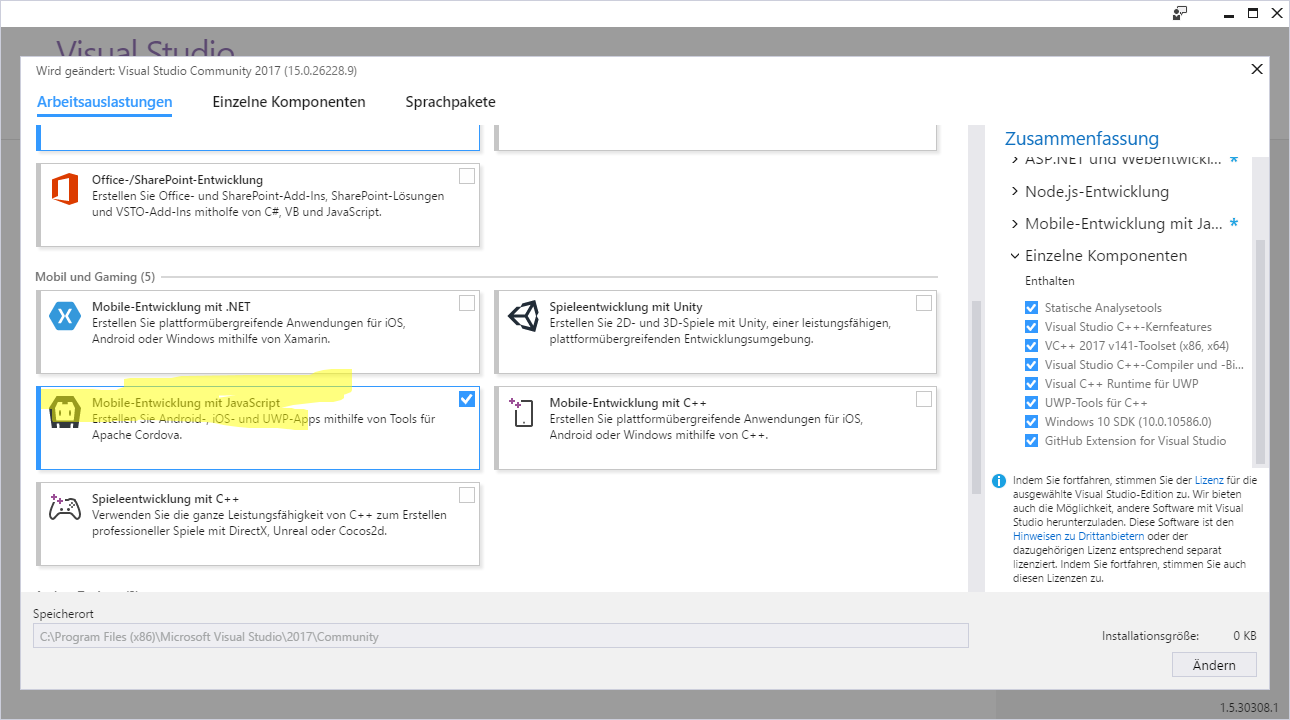Uncheck Mobile-Entwicklung mit JavaScript workload

pos(467,399)
